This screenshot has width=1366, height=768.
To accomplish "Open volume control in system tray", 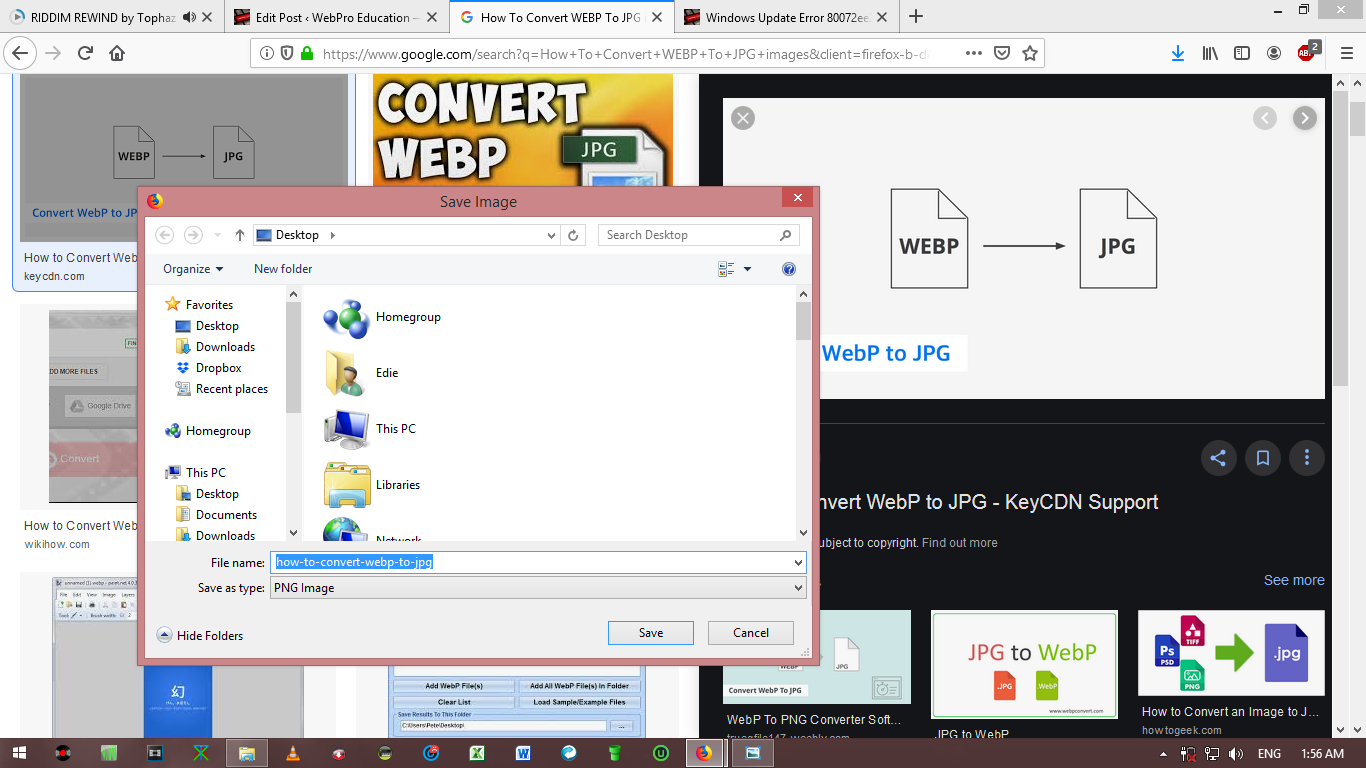I will [x=1236, y=753].
